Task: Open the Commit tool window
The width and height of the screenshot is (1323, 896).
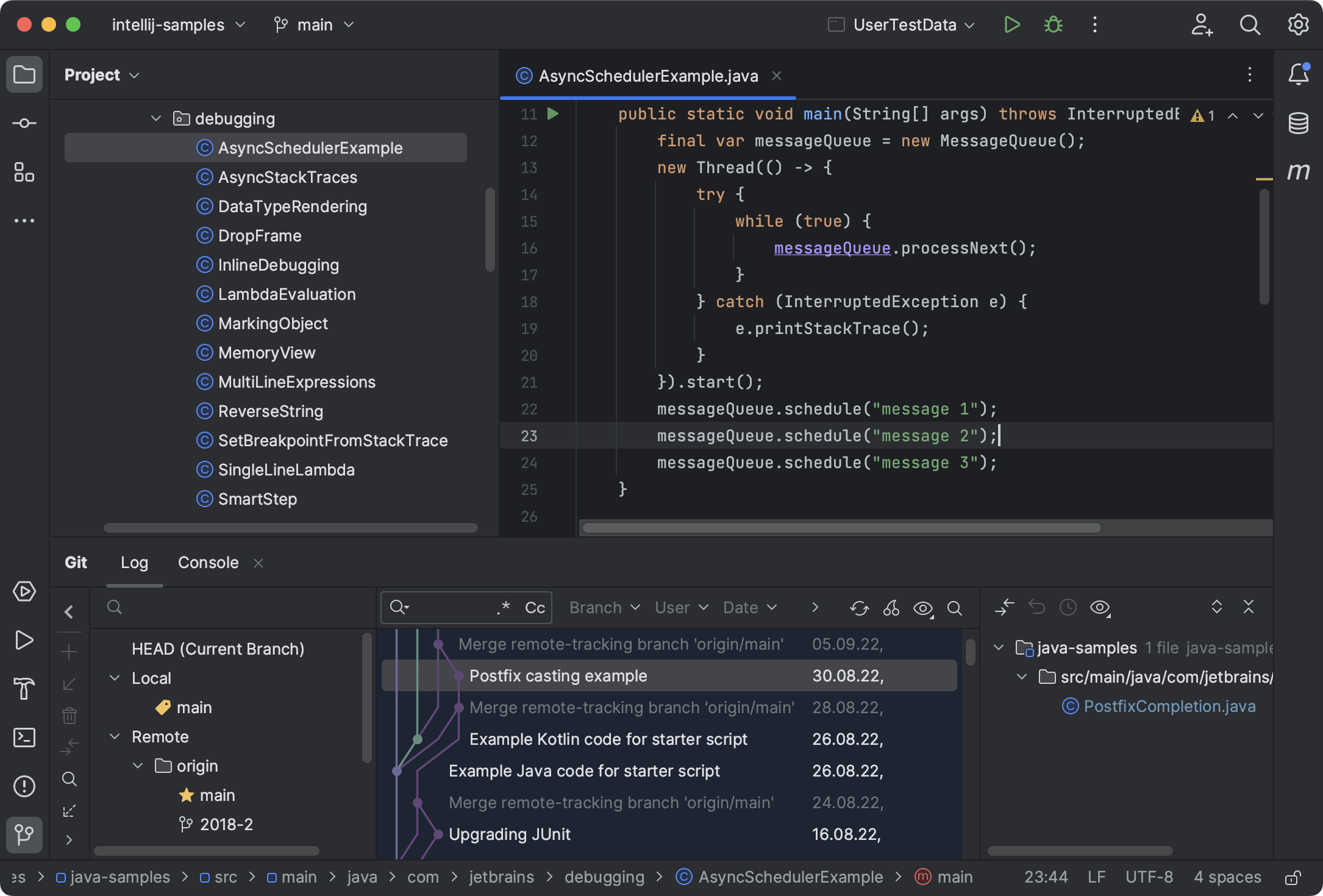Action: (x=24, y=123)
